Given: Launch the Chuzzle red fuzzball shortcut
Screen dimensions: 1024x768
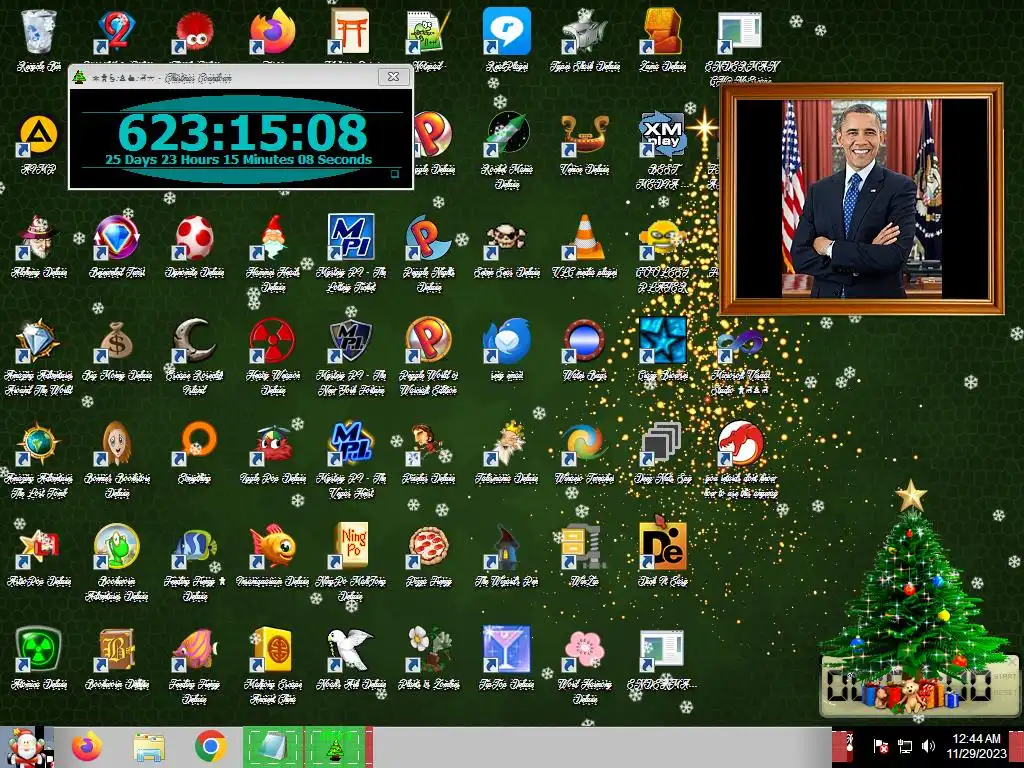Looking at the screenshot, I should [195, 31].
